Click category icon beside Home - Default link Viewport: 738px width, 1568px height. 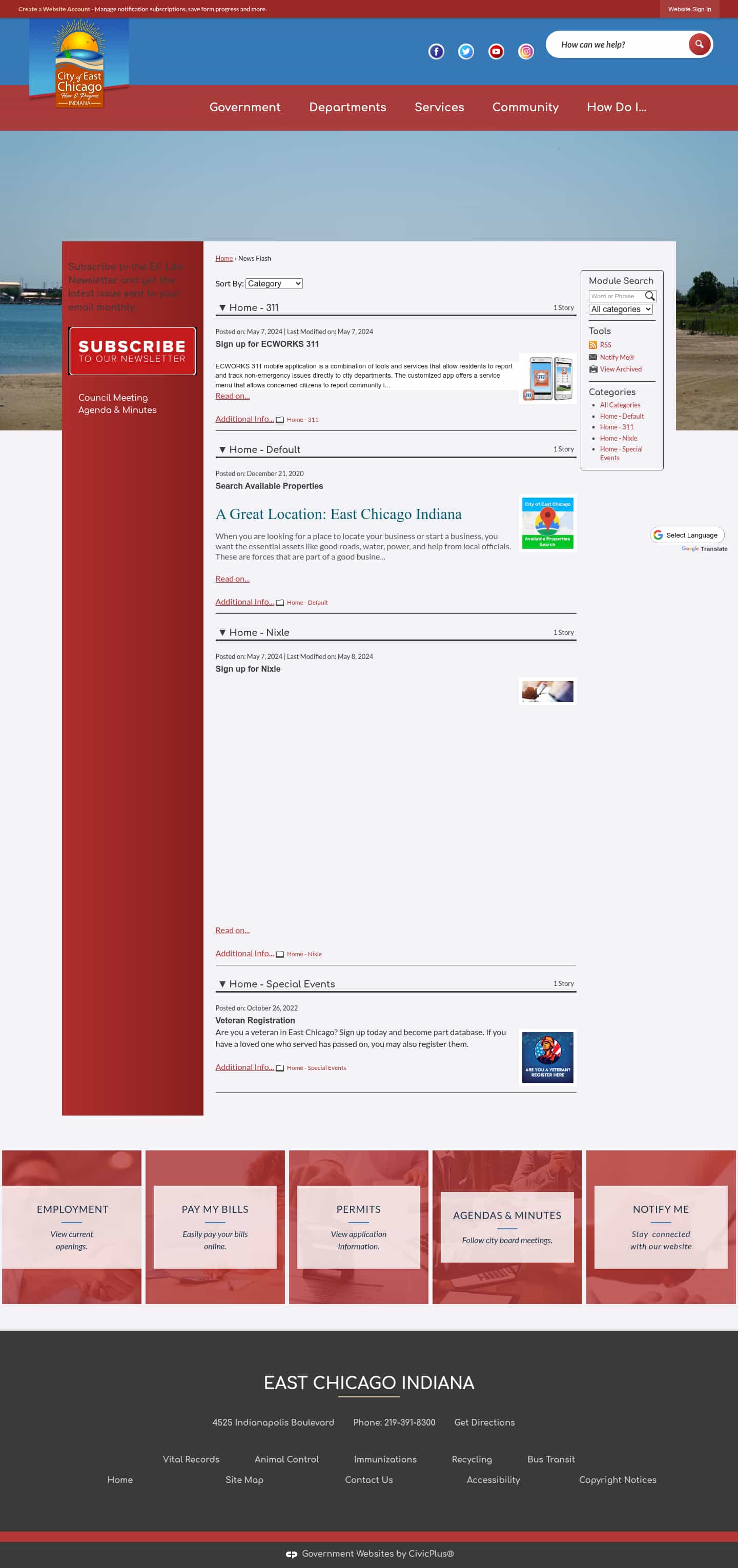(x=280, y=603)
